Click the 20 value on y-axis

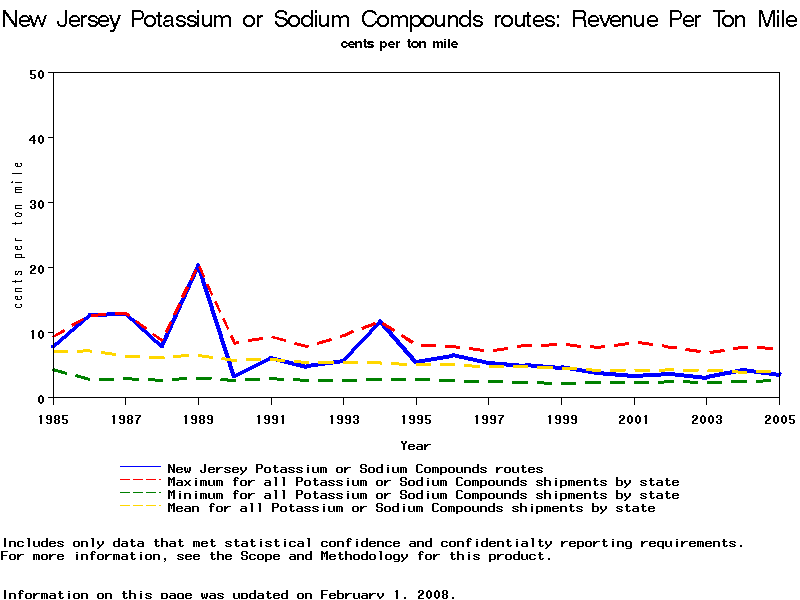38,268
